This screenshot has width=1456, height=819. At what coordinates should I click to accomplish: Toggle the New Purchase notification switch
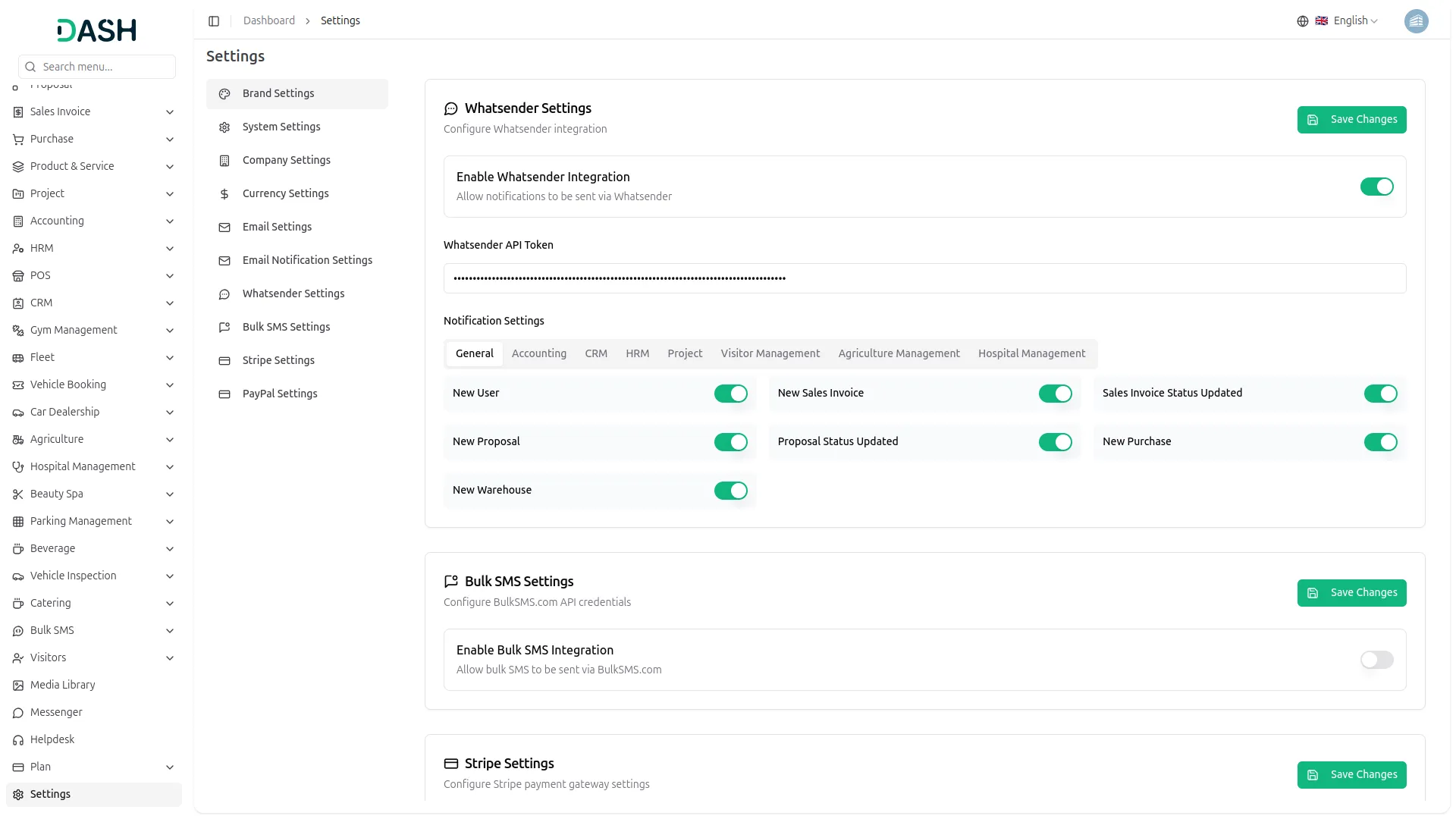pyautogui.click(x=1380, y=442)
